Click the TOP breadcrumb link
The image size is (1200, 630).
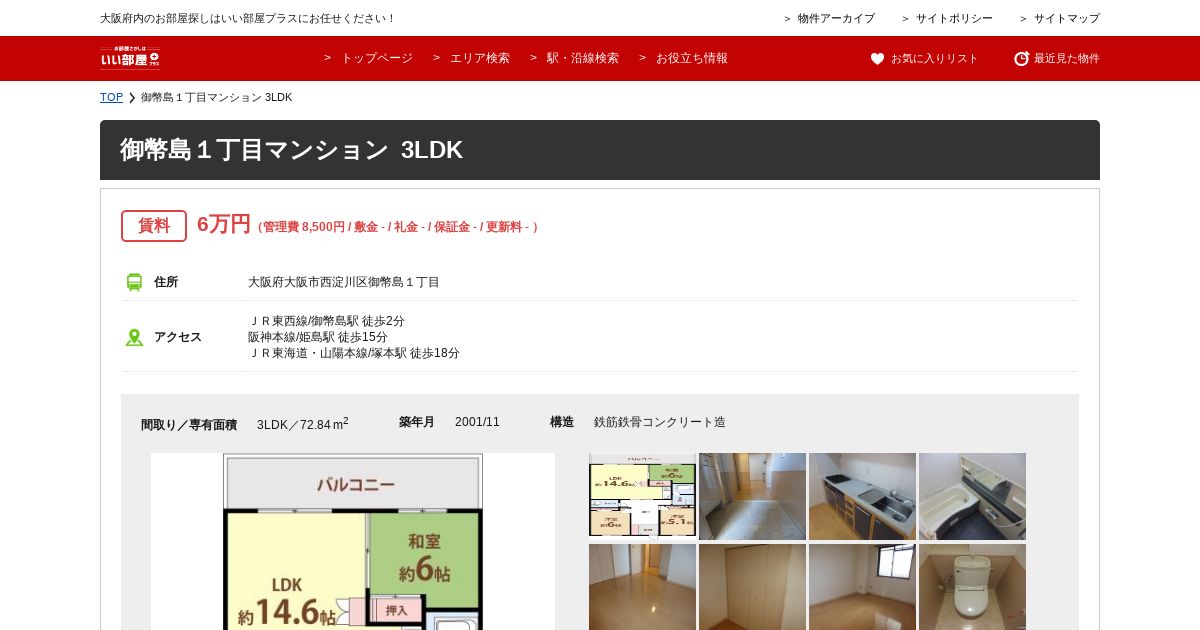pos(111,97)
